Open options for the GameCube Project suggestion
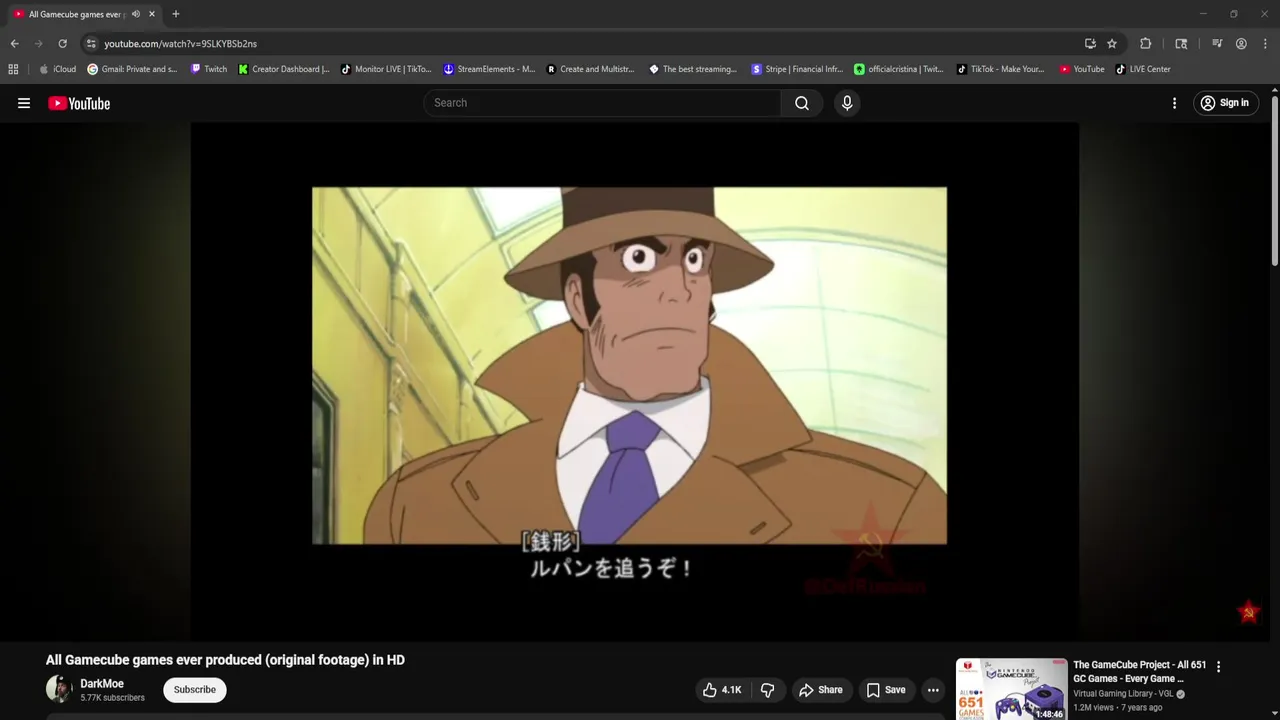This screenshot has height=720, width=1280. [x=1218, y=667]
